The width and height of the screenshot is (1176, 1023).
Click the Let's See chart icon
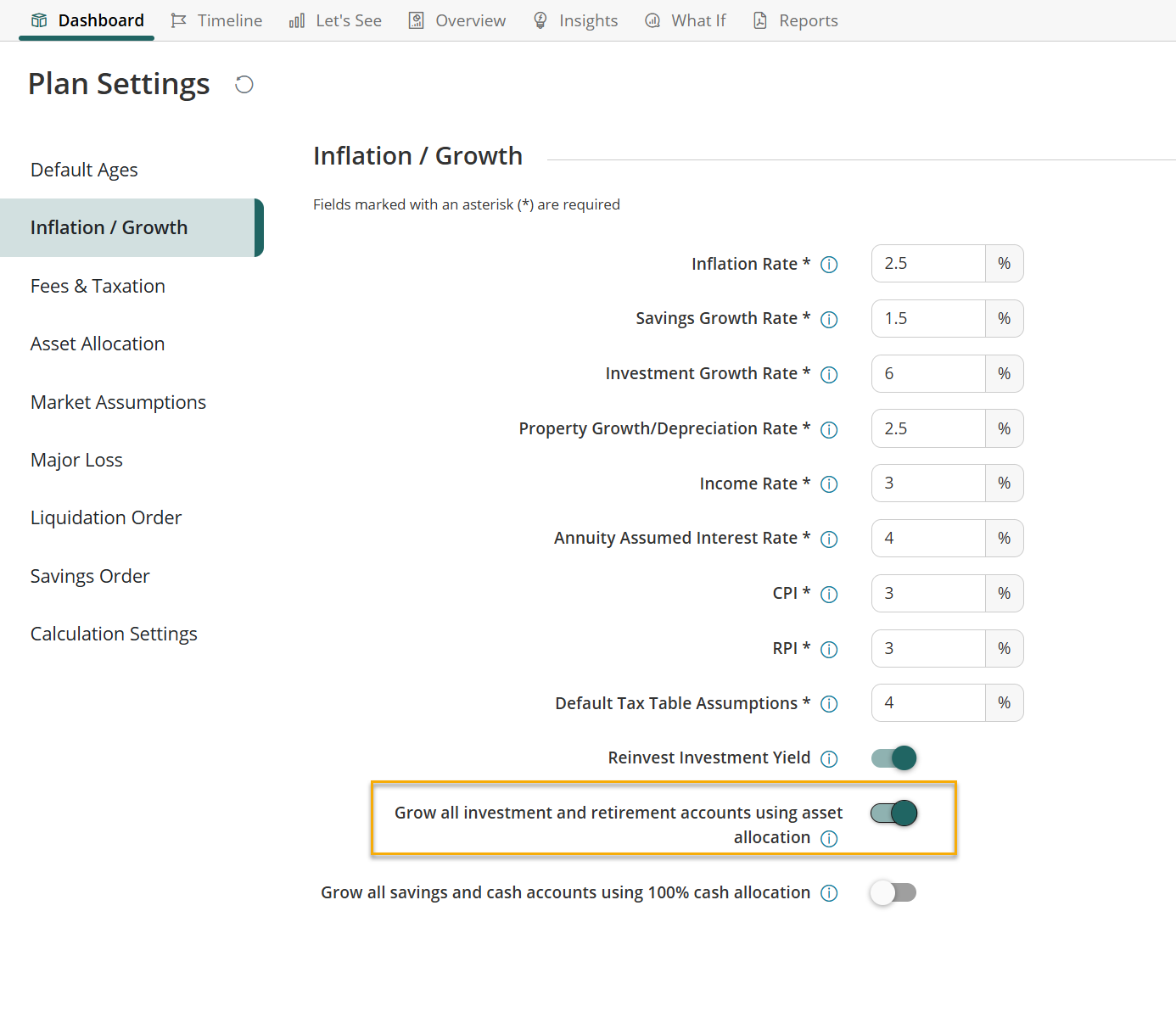click(297, 20)
